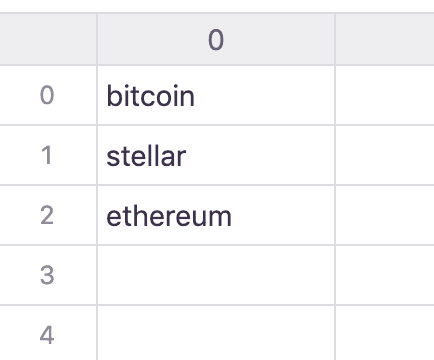
Task: Click second-column empty cell in row 4
Action: 385,333
